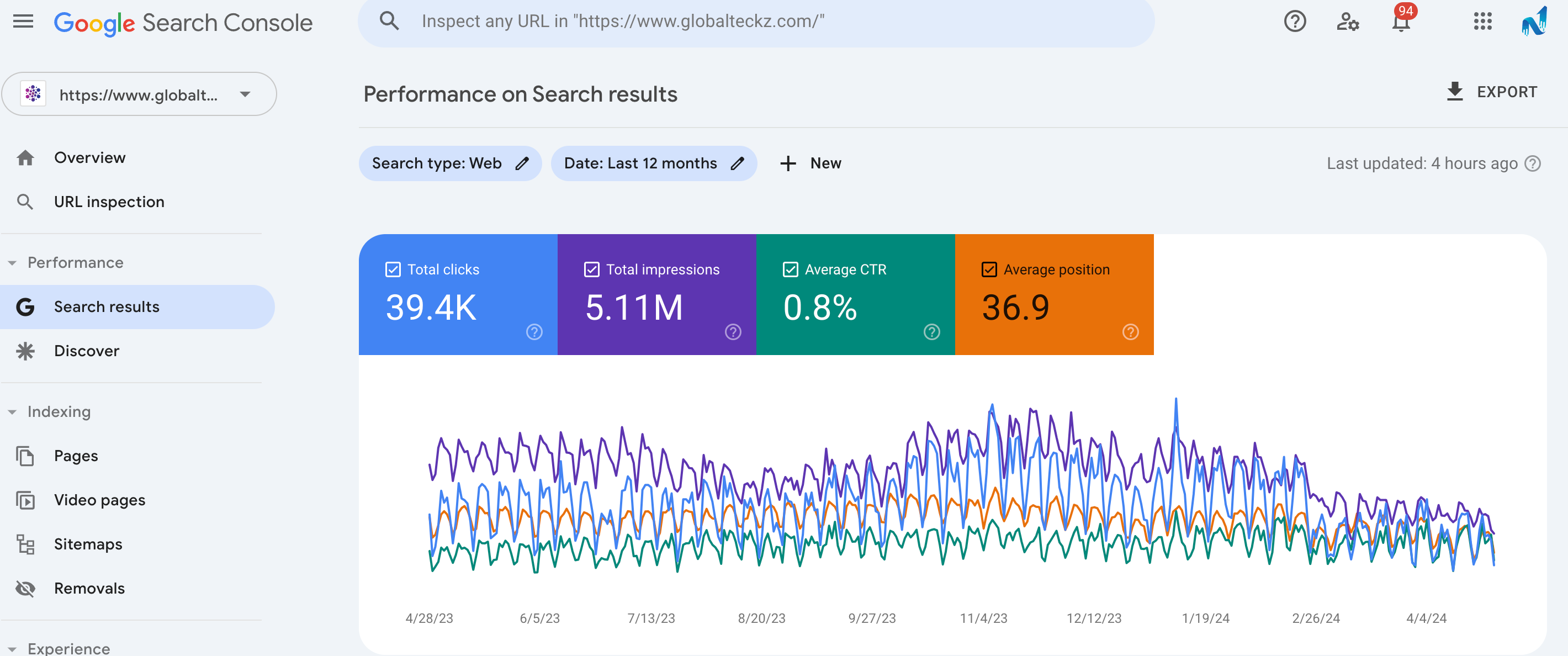Click the 8/20/23 axis date label
1568x656 pixels.
(x=761, y=618)
